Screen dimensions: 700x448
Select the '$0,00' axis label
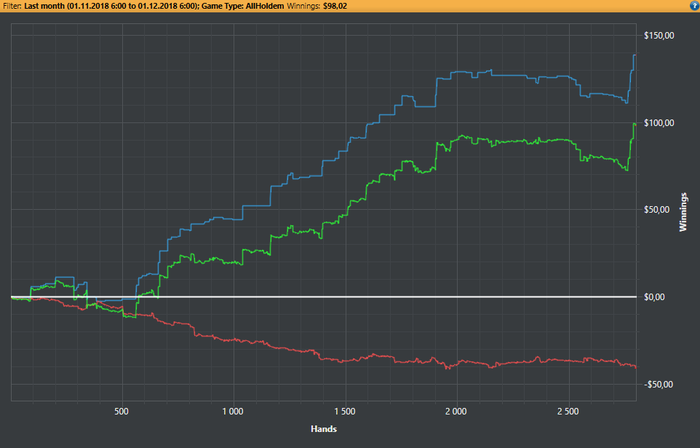pos(654,297)
